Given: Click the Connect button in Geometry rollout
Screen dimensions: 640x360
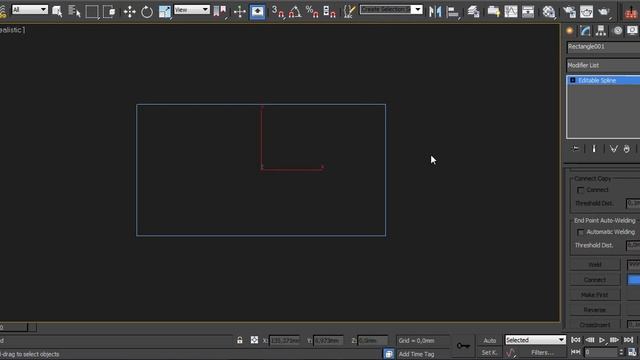Looking at the screenshot, I should coord(595,280).
